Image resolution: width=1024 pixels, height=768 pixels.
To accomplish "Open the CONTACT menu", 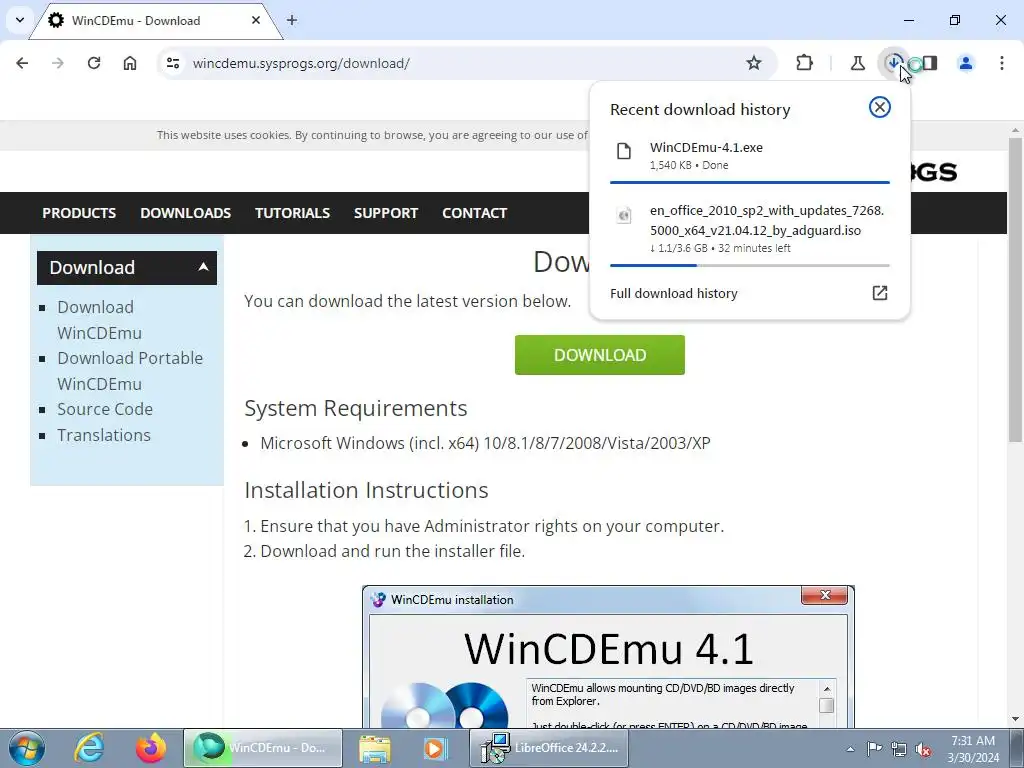I will click(475, 213).
